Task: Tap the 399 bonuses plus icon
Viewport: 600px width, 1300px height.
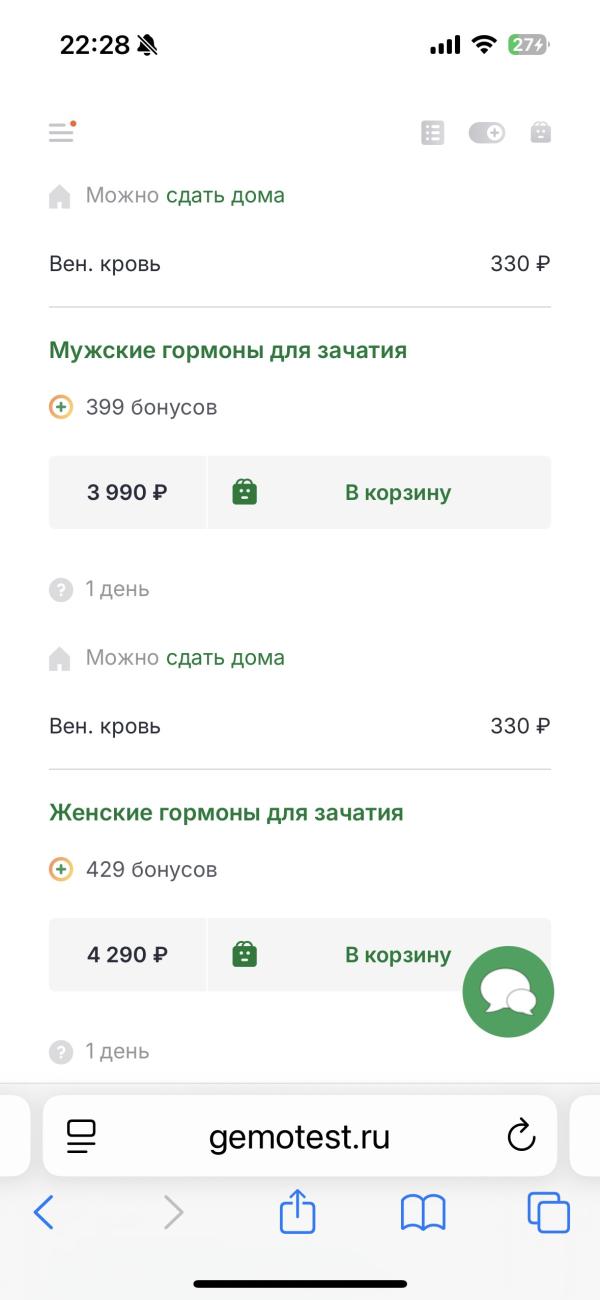Action: 61,407
